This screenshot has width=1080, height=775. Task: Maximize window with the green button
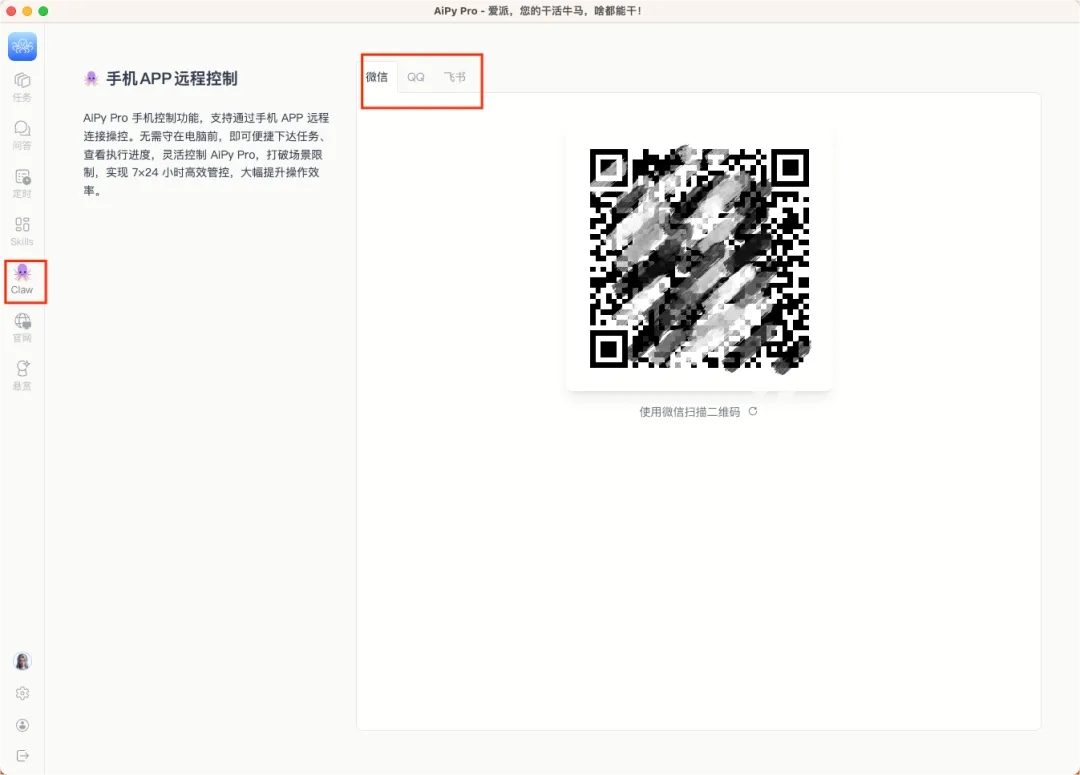[43, 11]
